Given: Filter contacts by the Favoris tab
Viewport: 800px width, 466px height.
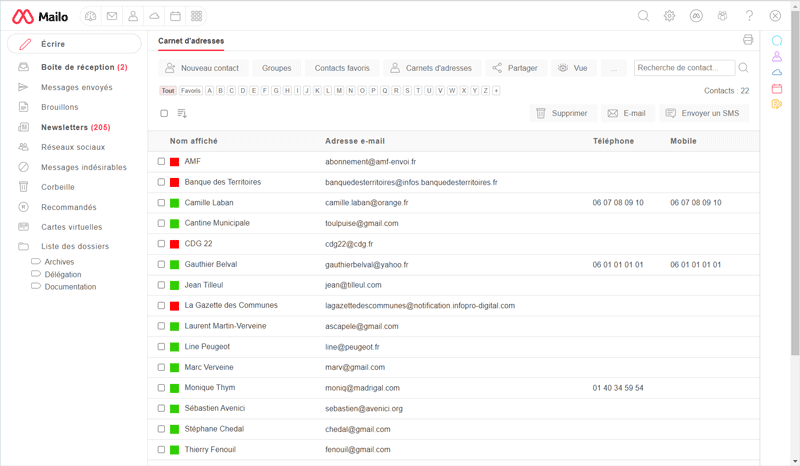Looking at the screenshot, I should 191,91.
